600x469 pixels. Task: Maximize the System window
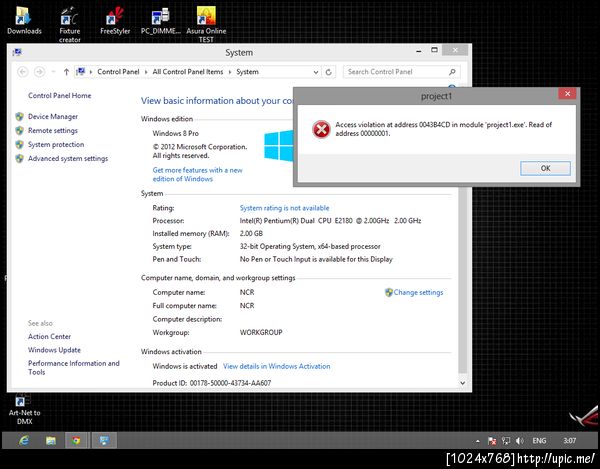pyautogui.click(x=434, y=50)
